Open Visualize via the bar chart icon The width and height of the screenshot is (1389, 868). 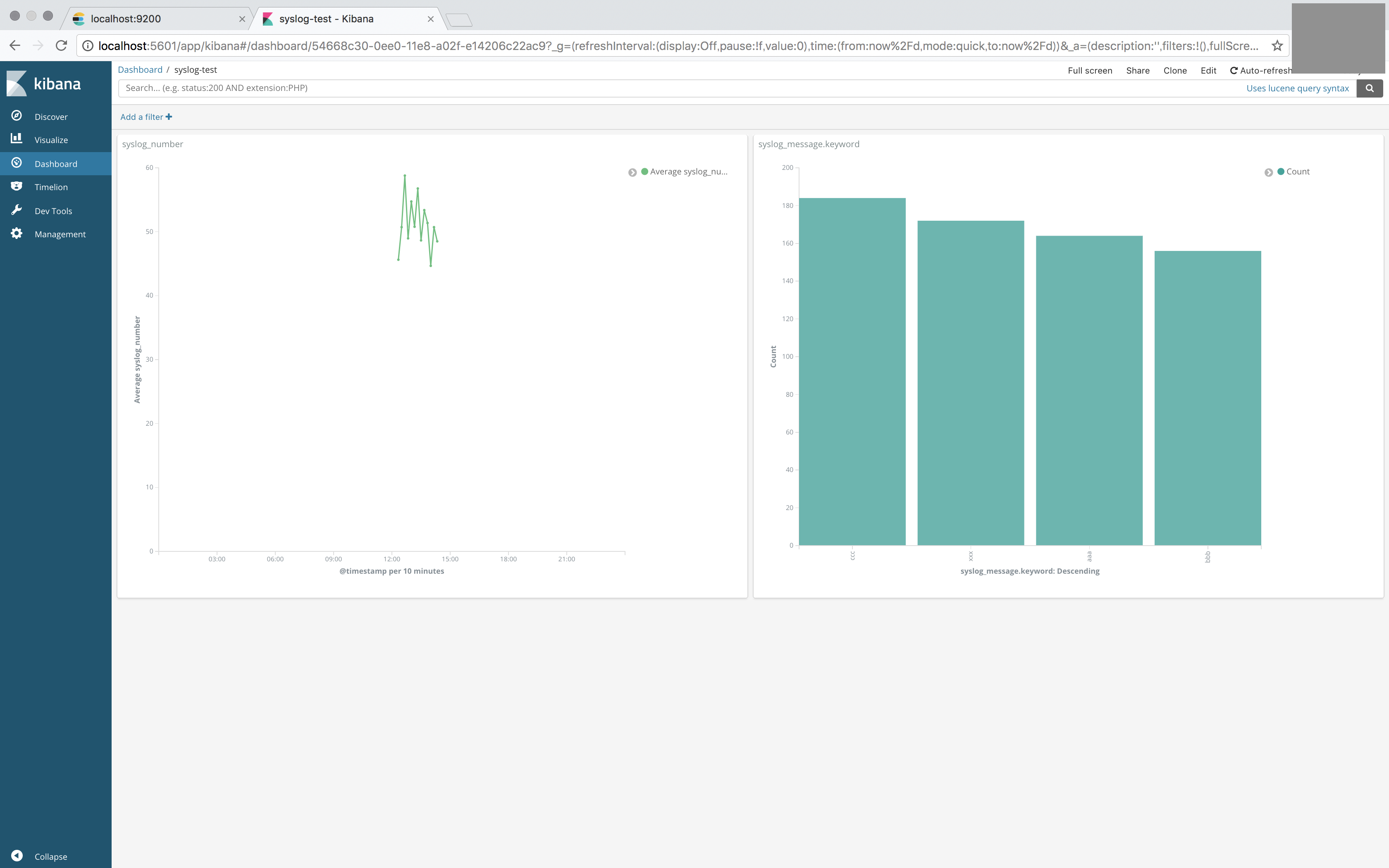coord(17,139)
